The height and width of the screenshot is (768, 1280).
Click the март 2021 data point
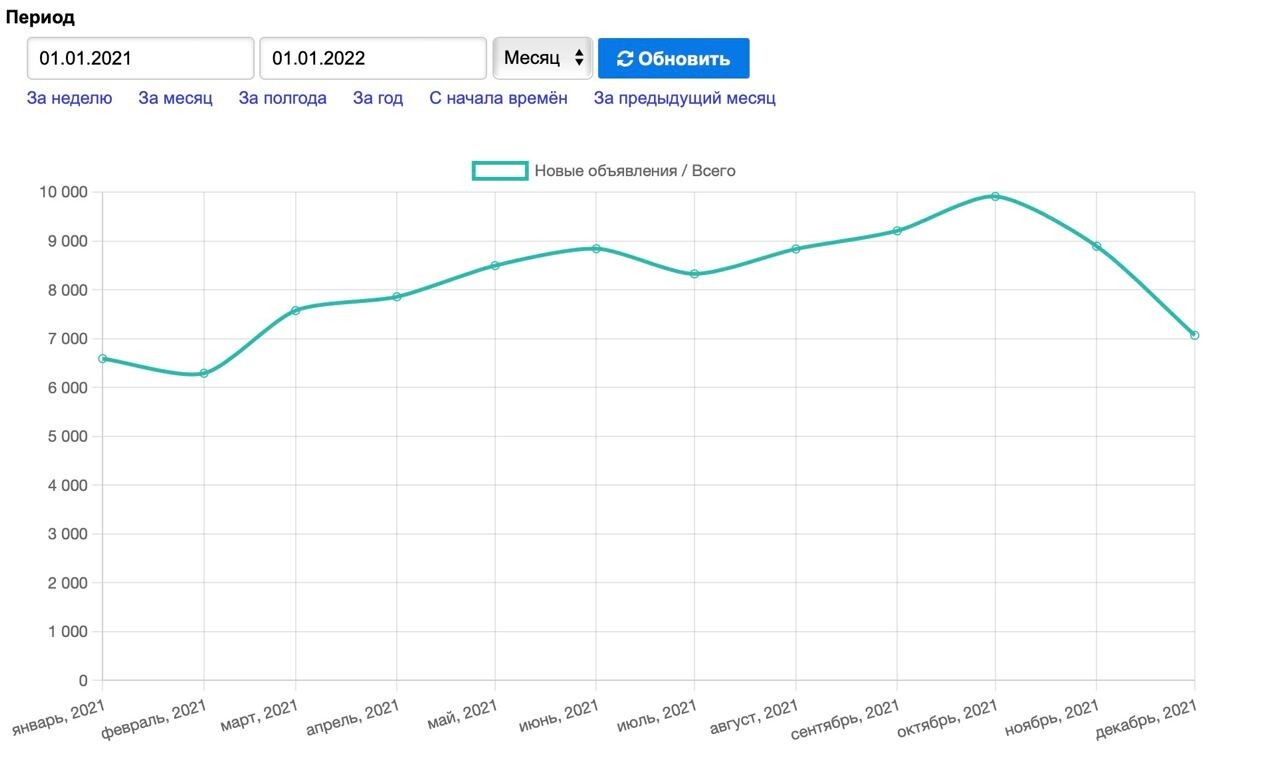296,310
